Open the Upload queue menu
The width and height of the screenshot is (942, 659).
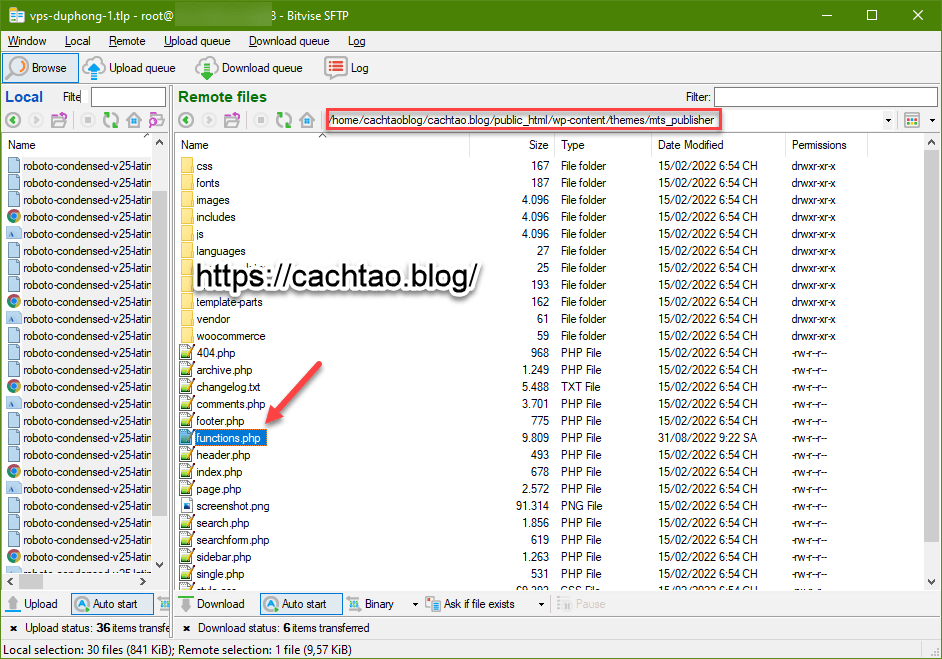[x=197, y=41]
